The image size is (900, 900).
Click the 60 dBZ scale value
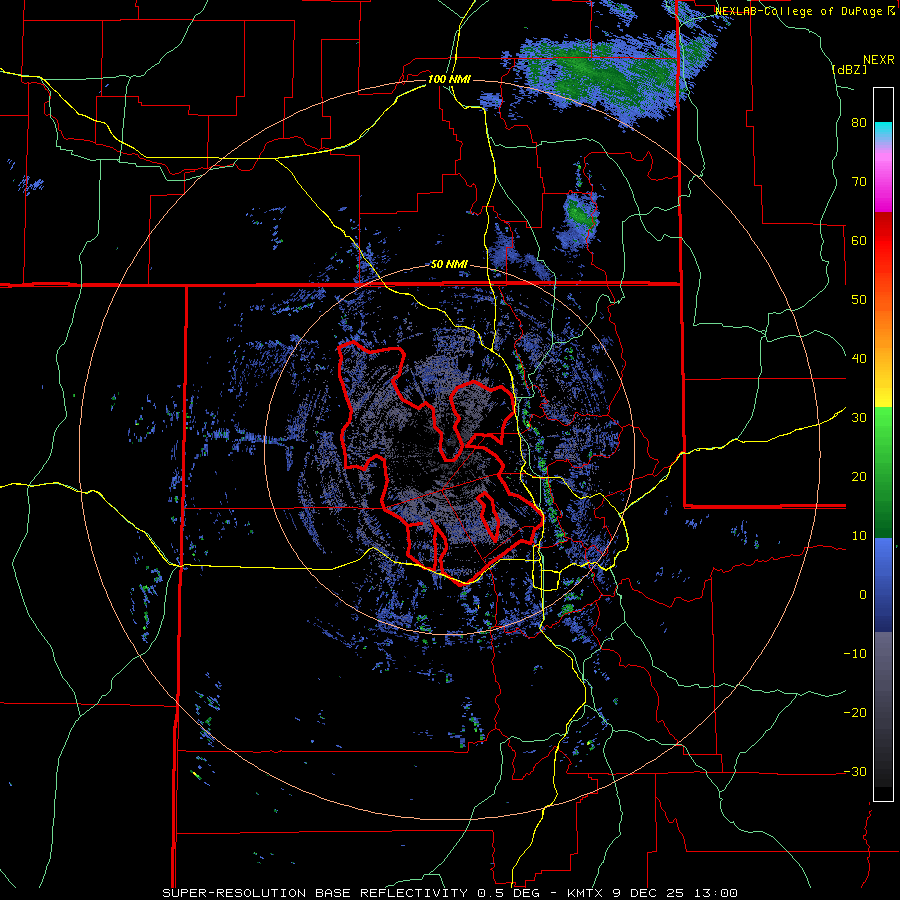click(x=859, y=240)
